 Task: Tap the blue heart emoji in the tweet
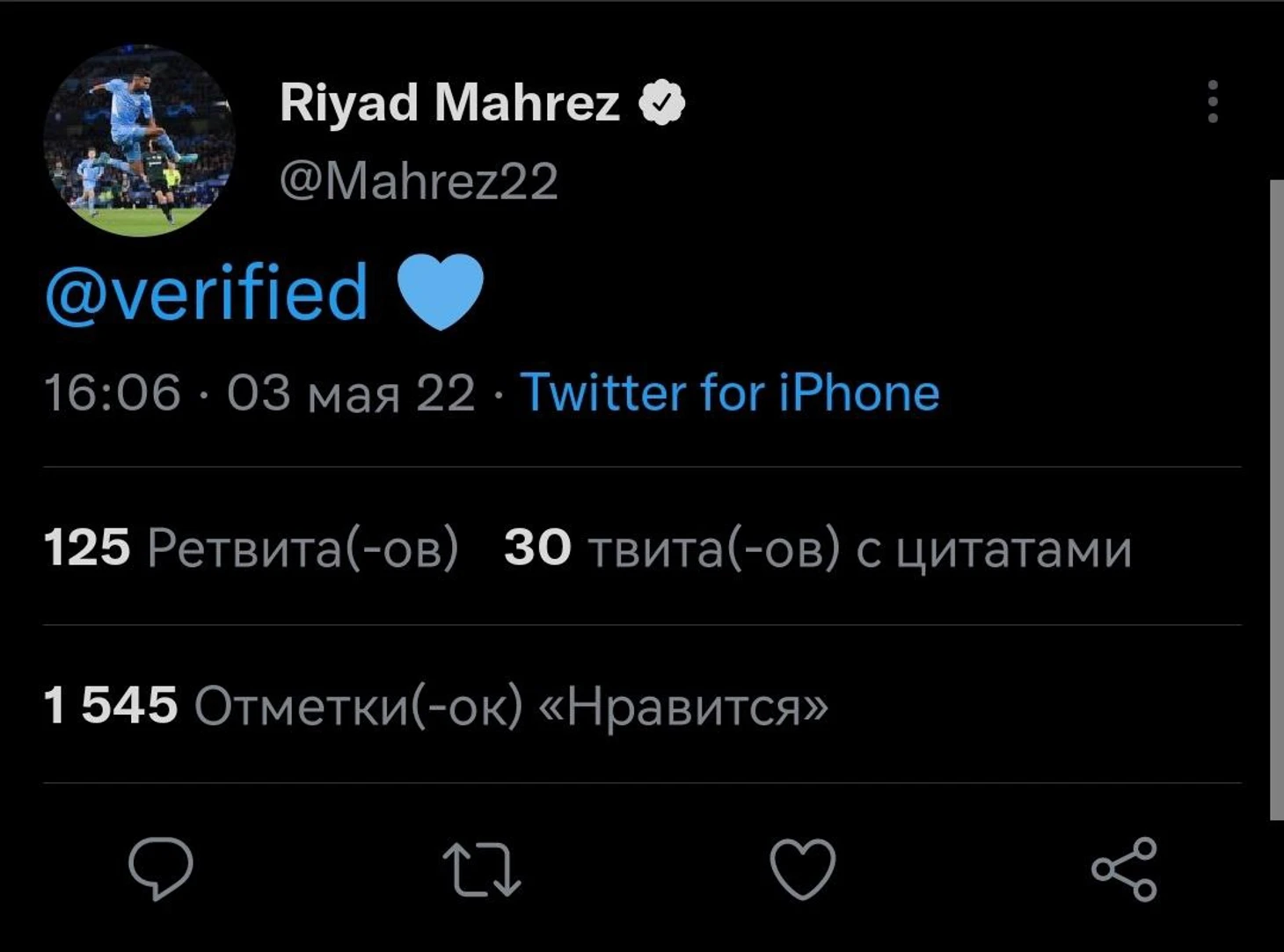[440, 292]
